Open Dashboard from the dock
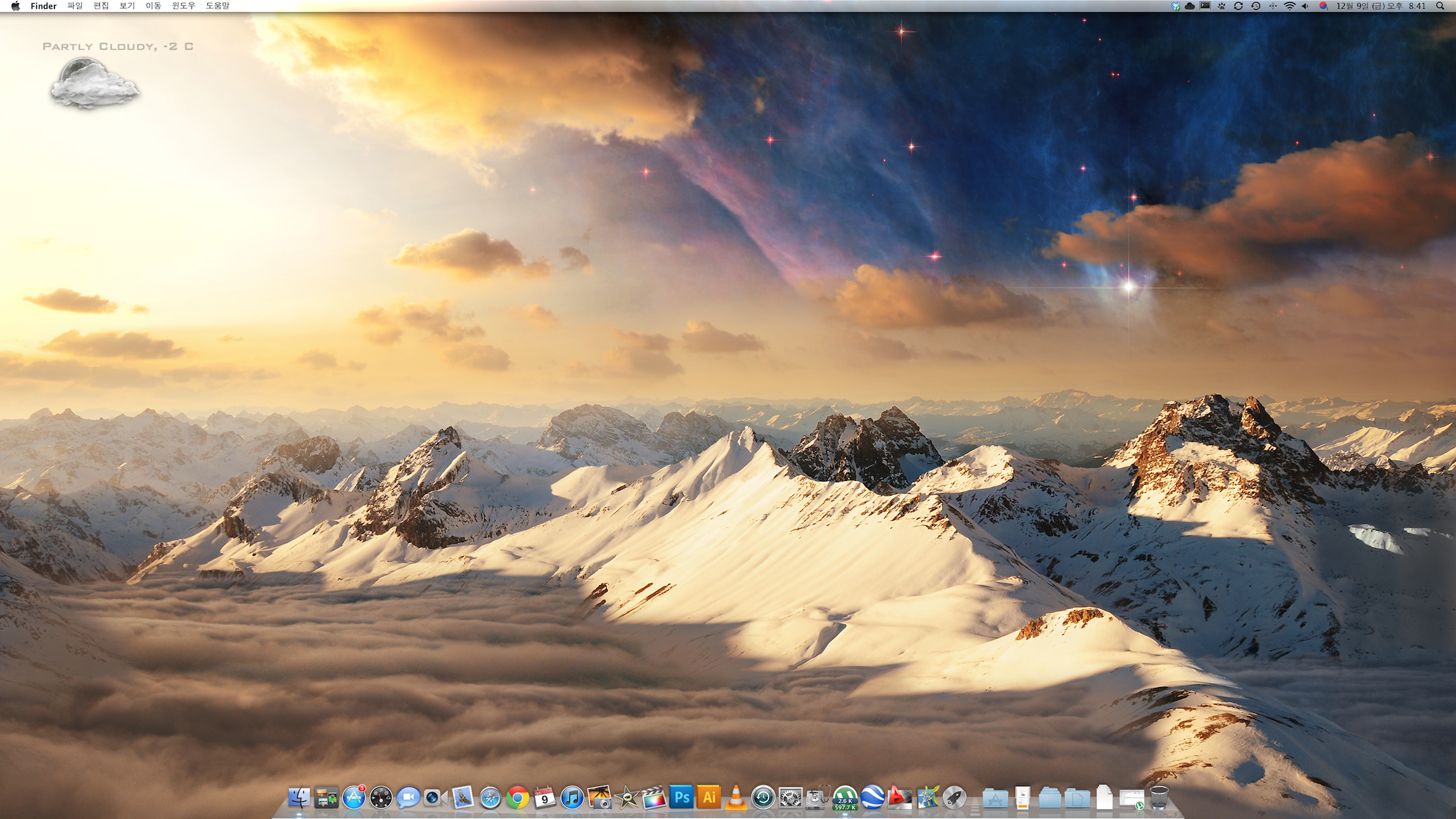The image size is (1456, 819). click(x=381, y=798)
